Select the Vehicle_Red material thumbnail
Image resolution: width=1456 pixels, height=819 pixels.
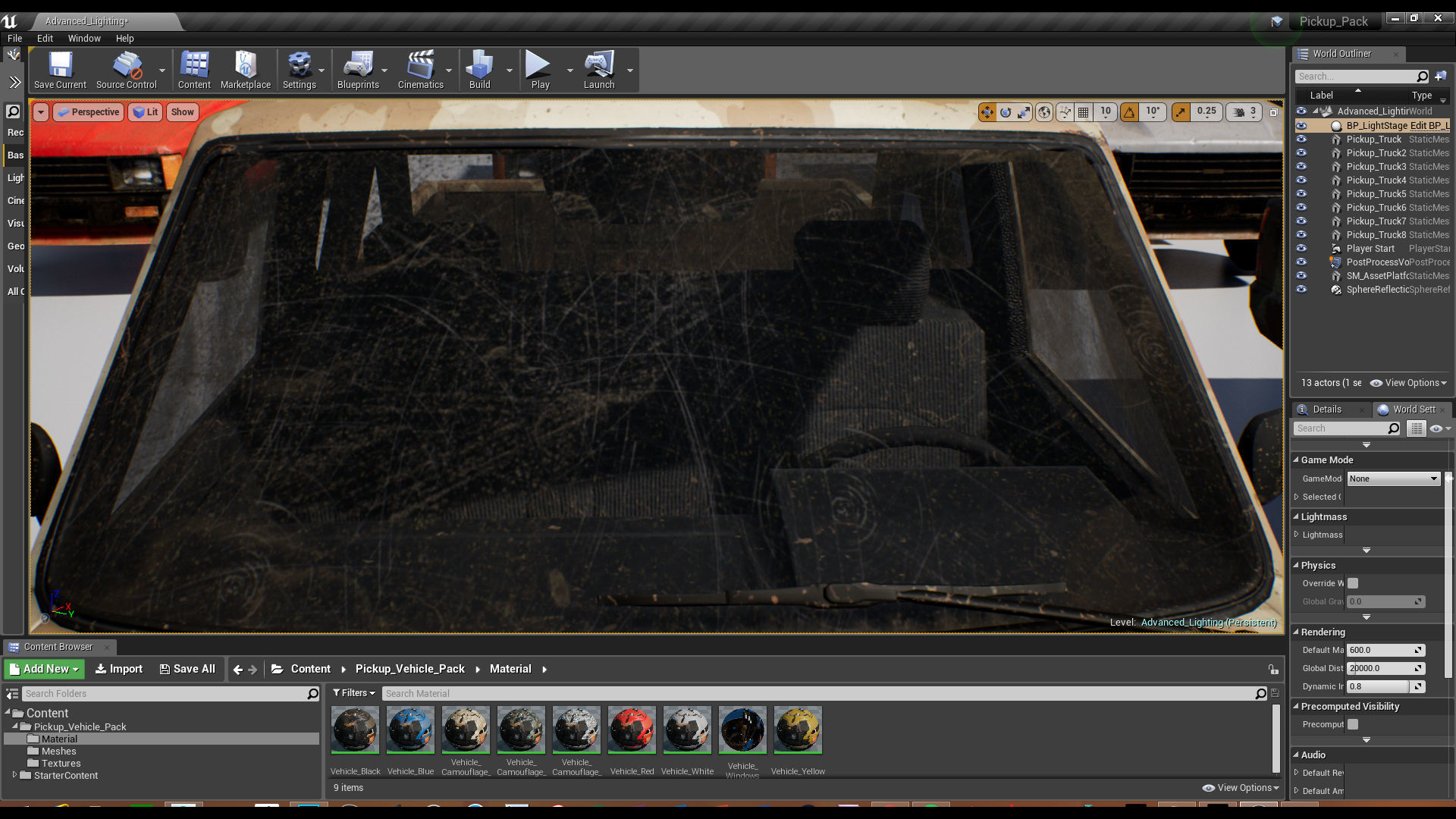coord(632,730)
